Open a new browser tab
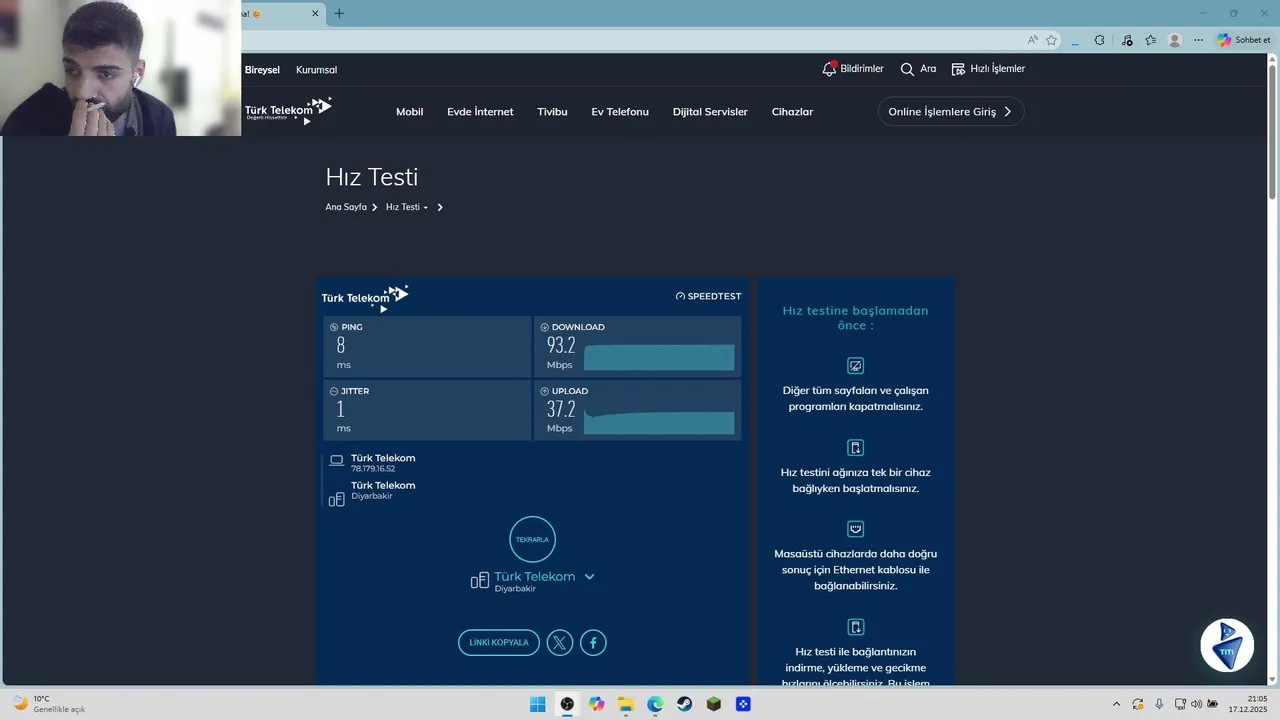1280x720 pixels. tap(339, 14)
